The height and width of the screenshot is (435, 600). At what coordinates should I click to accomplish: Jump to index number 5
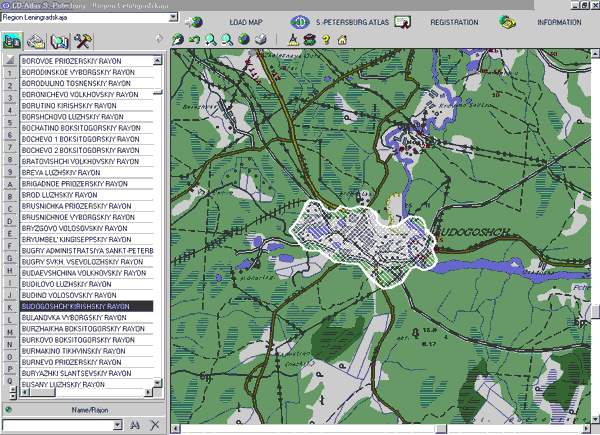coord(10,123)
